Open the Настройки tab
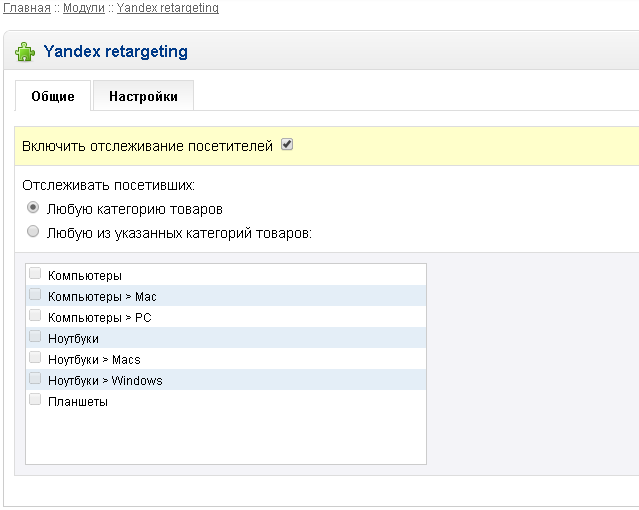The image size is (639, 510). point(143,97)
